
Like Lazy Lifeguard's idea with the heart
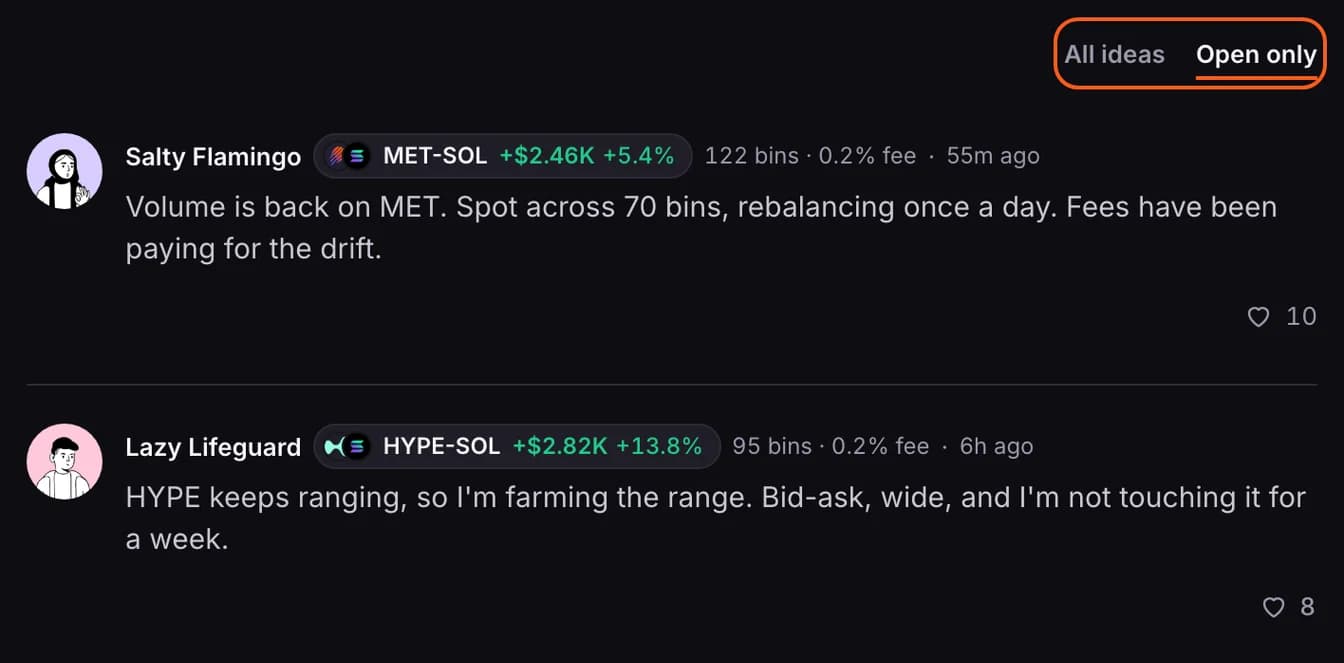(x=1273, y=607)
